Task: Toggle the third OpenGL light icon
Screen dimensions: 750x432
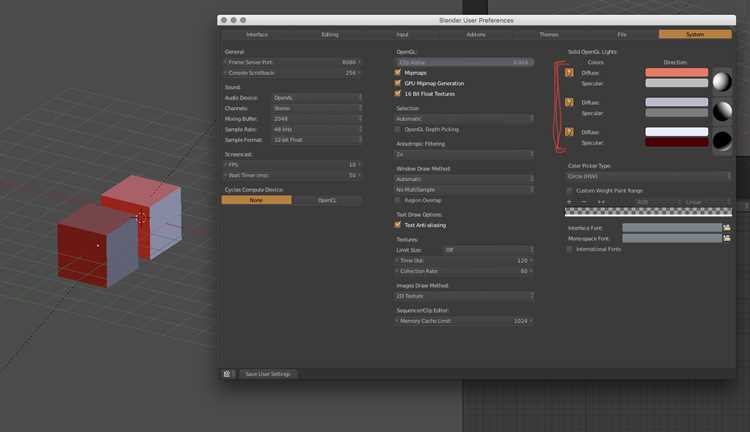Action: 569,132
